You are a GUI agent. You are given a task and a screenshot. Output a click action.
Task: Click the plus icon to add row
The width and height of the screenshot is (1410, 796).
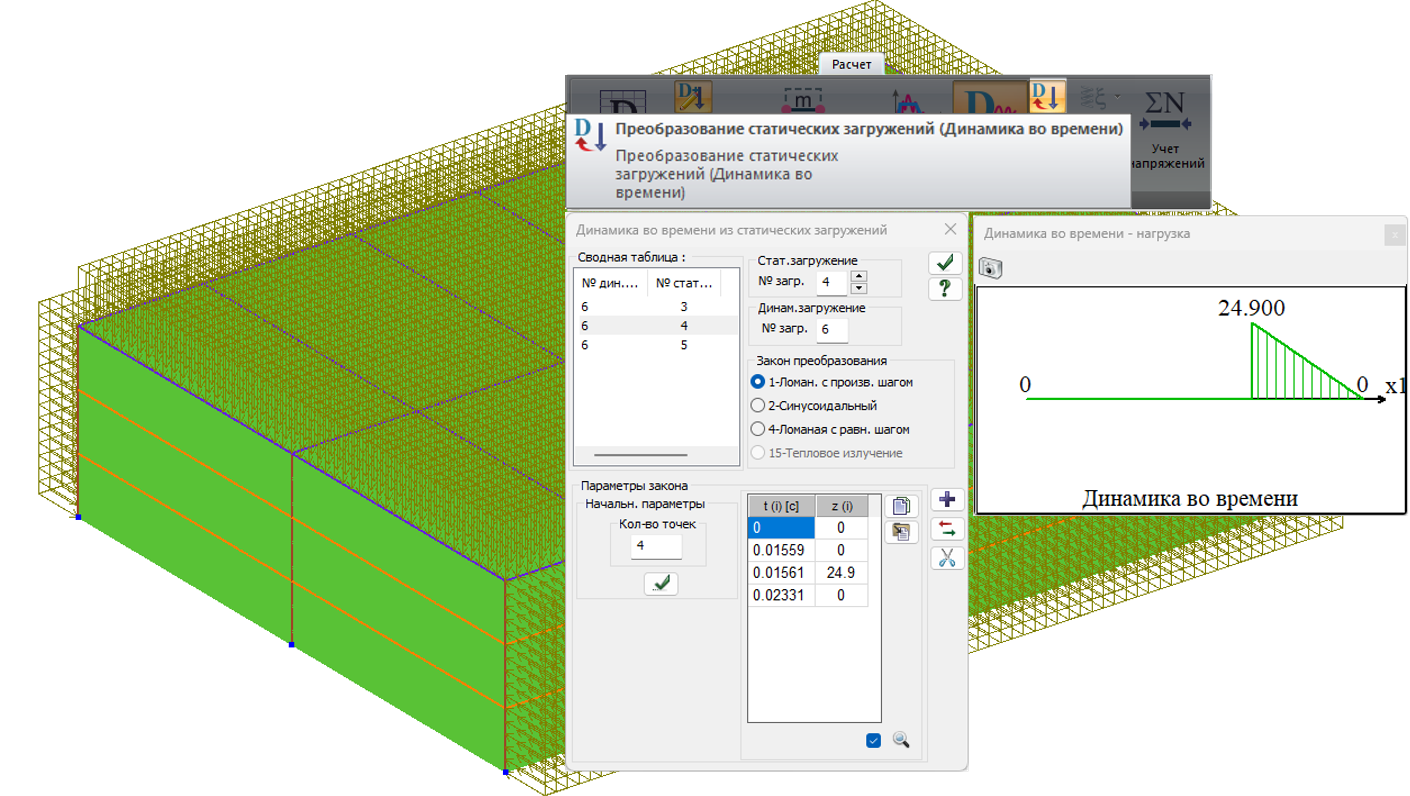[947, 499]
